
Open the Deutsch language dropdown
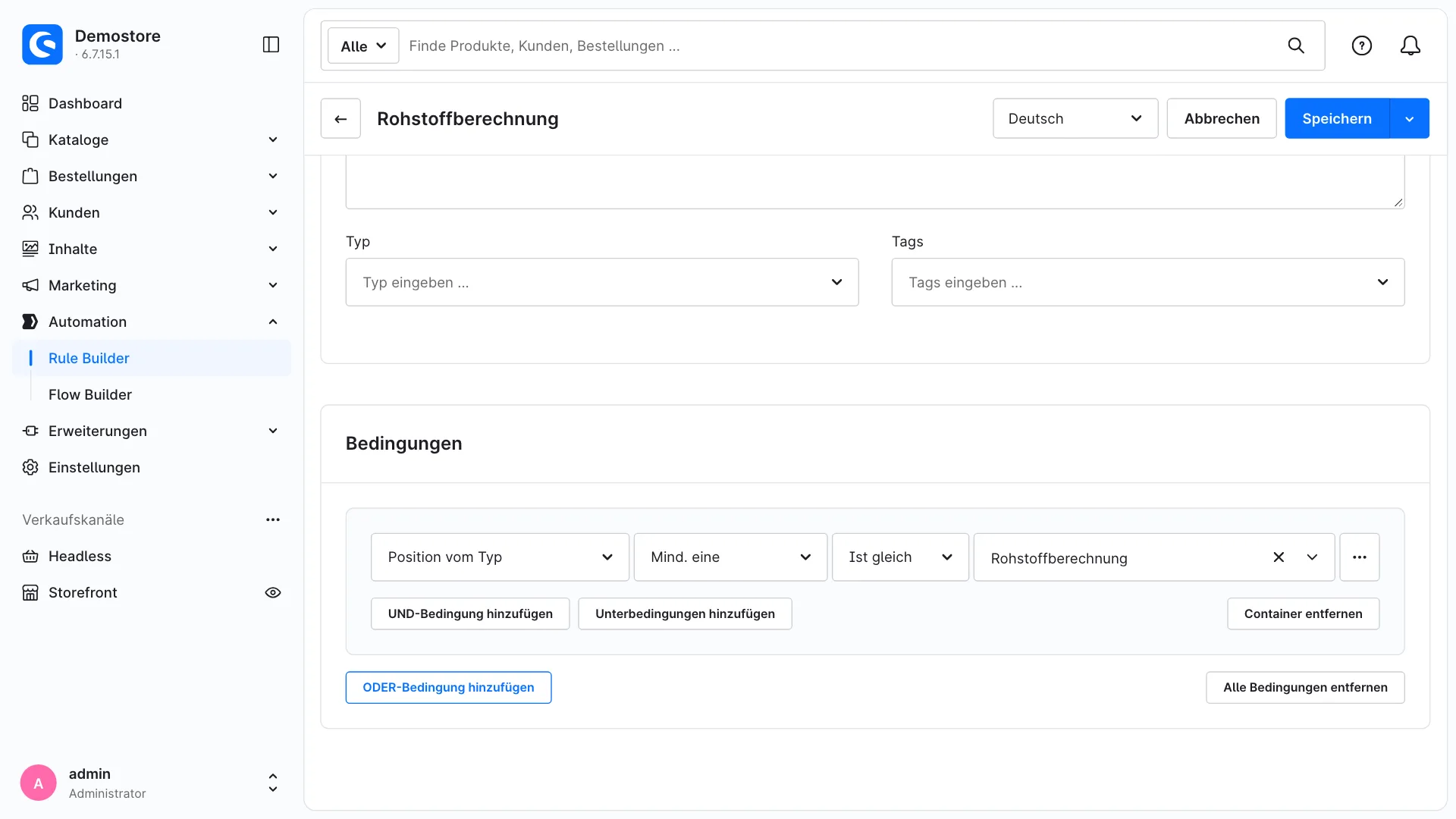(x=1075, y=118)
